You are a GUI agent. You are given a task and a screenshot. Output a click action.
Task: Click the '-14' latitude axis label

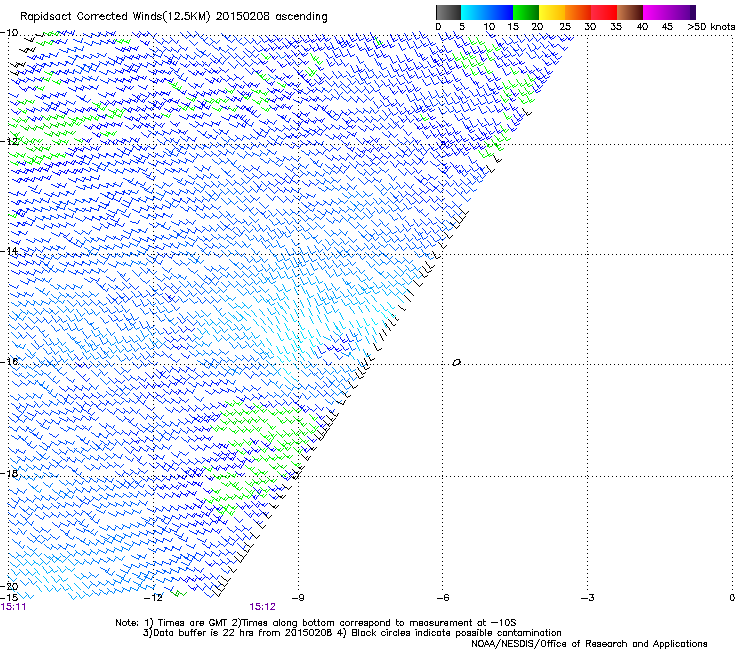[x=9, y=251]
